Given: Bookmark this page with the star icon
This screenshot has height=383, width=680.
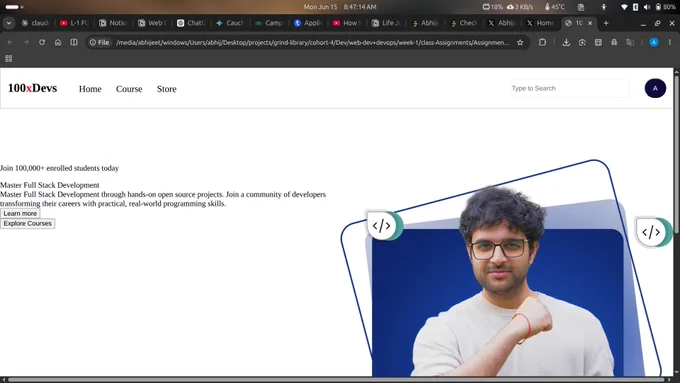Looking at the screenshot, I should [x=520, y=43].
